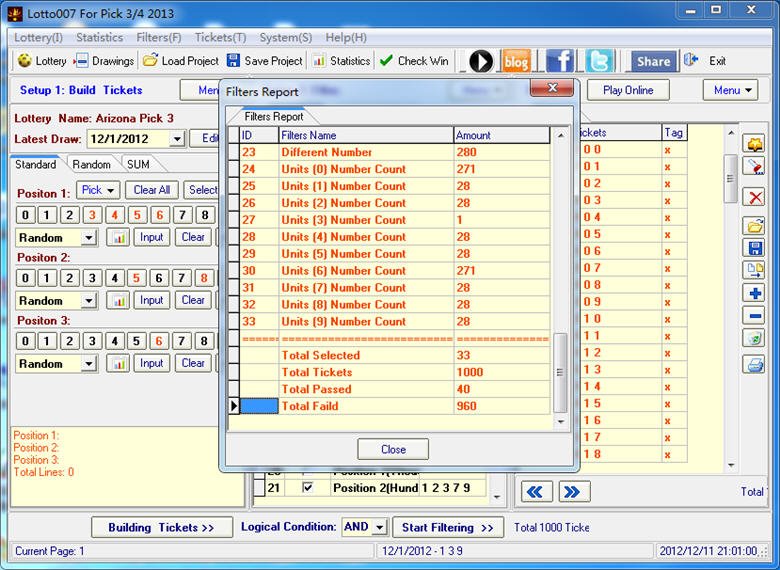Toggle number 1 in Position 3
The height and width of the screenshot is (570, 780).
[x=47, y=341]
